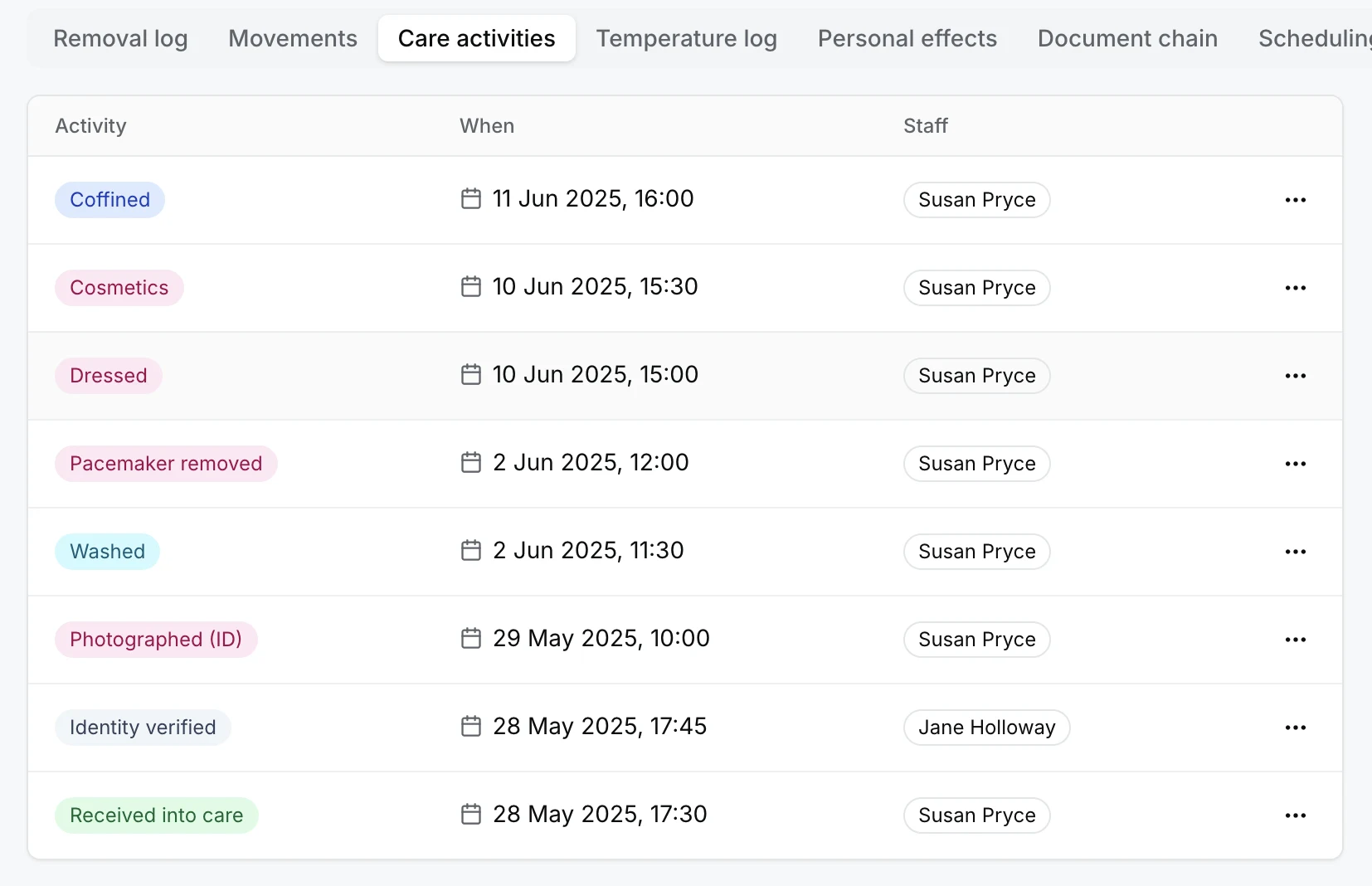Open more options for Received into care row
1372x886 pixels.
[1296, 815]
